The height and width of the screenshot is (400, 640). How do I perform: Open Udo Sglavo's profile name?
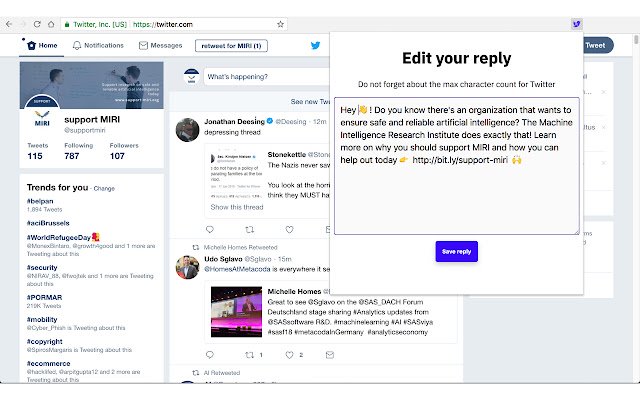tap(223, 259)
